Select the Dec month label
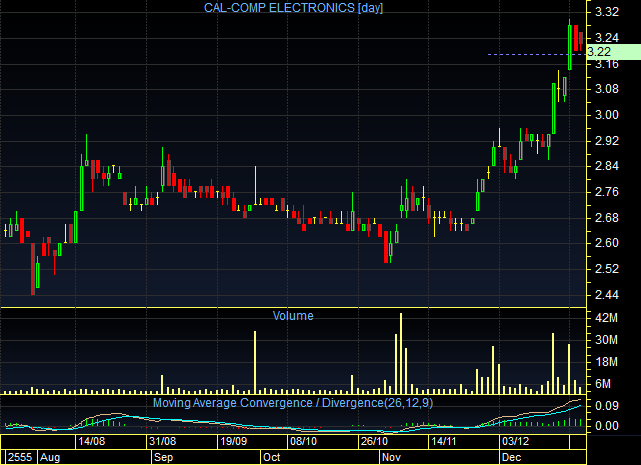The width and height of the screenshot is (641, 465). coord(511,457)
